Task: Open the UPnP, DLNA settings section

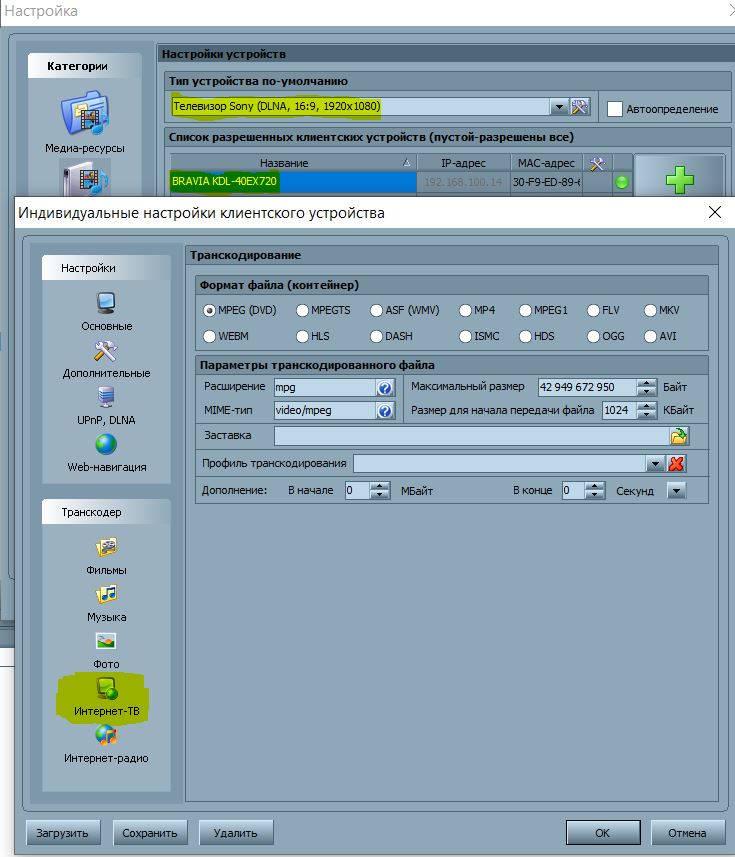Action: point(106,404)
